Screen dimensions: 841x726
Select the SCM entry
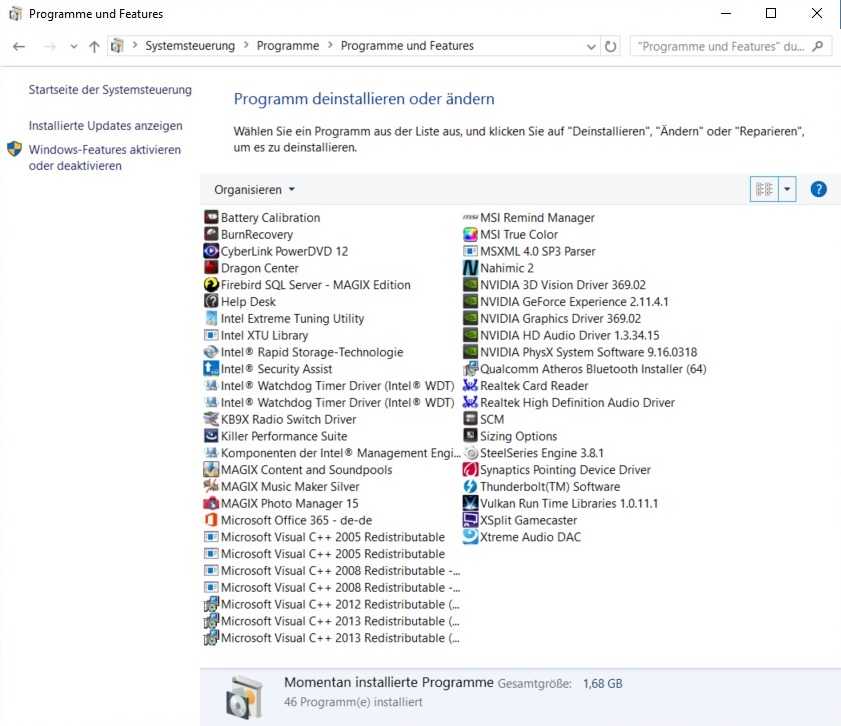(x=492, y=419)
